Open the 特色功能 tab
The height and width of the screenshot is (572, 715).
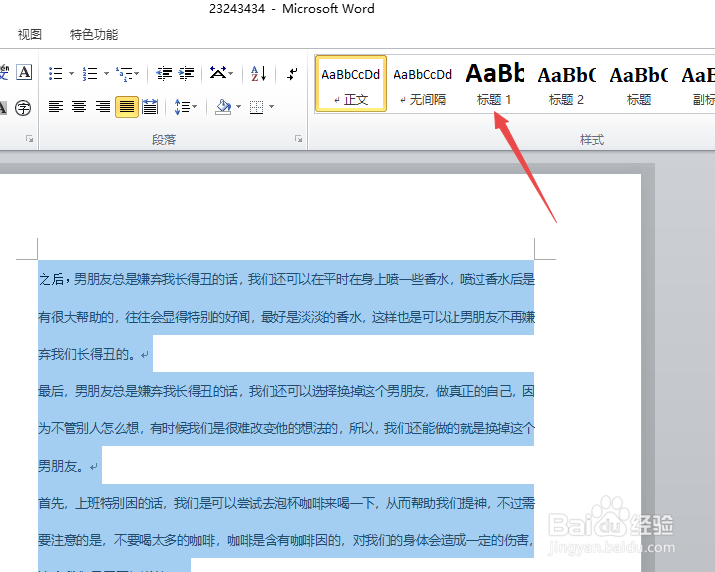94,35
